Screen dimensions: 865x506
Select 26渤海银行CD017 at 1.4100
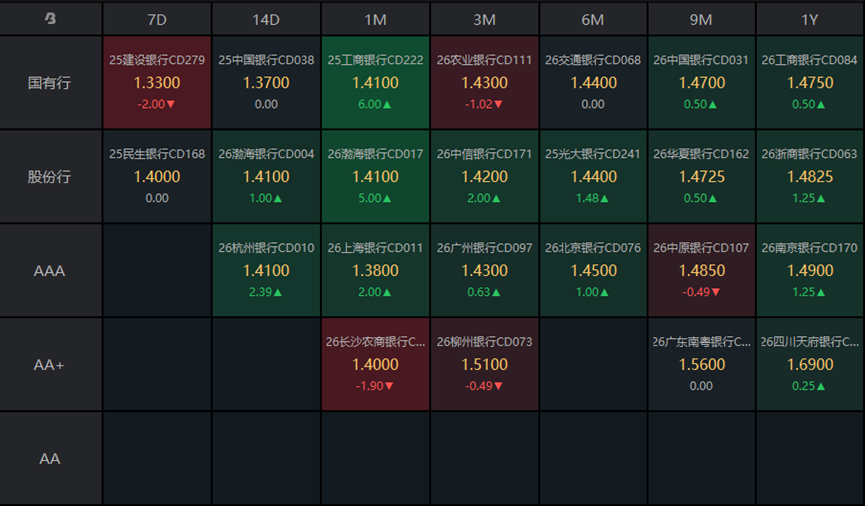(x=375, y=177)
